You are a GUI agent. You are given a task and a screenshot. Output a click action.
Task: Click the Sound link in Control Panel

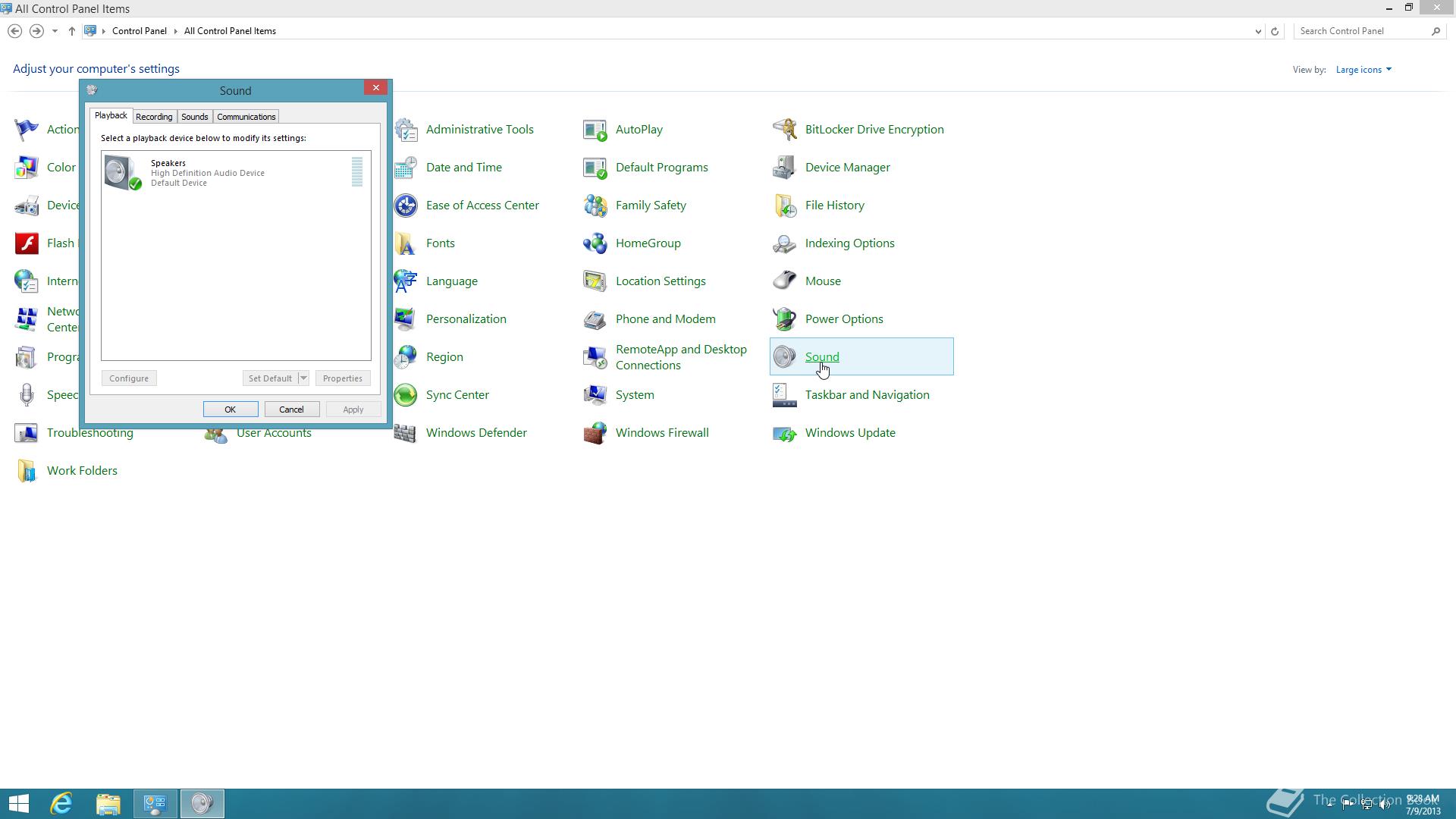[x=822, y=357]
